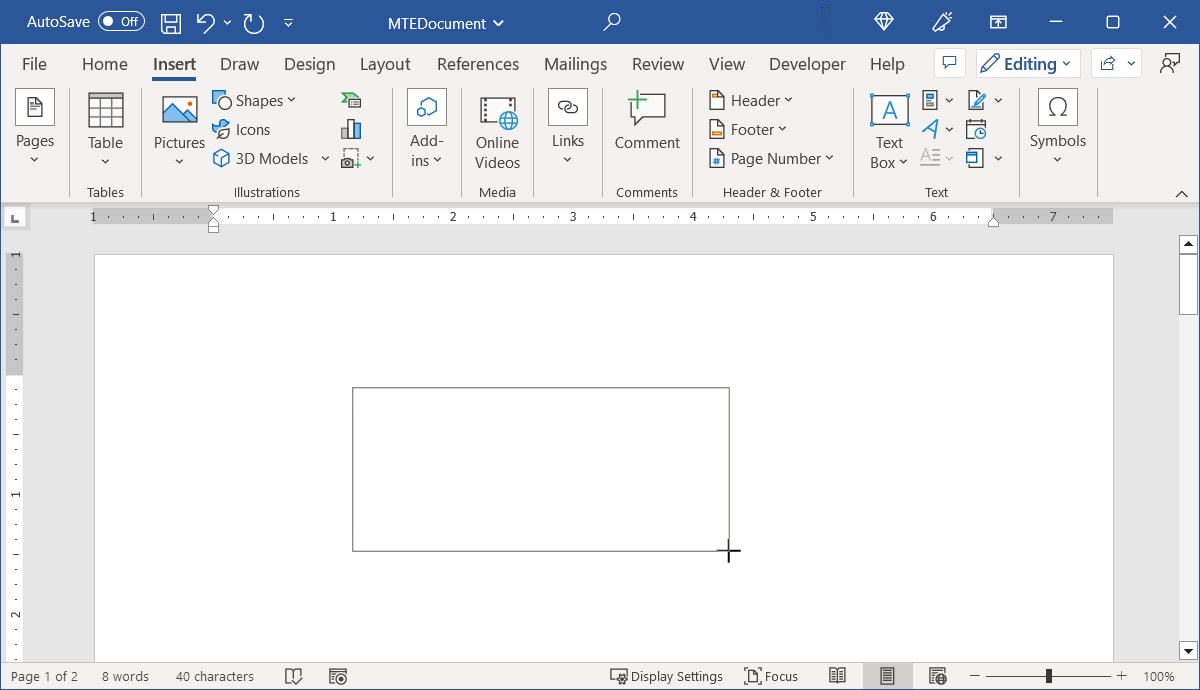This screenshot has height=690, width=1200.
Task: Open the Developer ribbon tab
Action: click(x=807, y=64)
